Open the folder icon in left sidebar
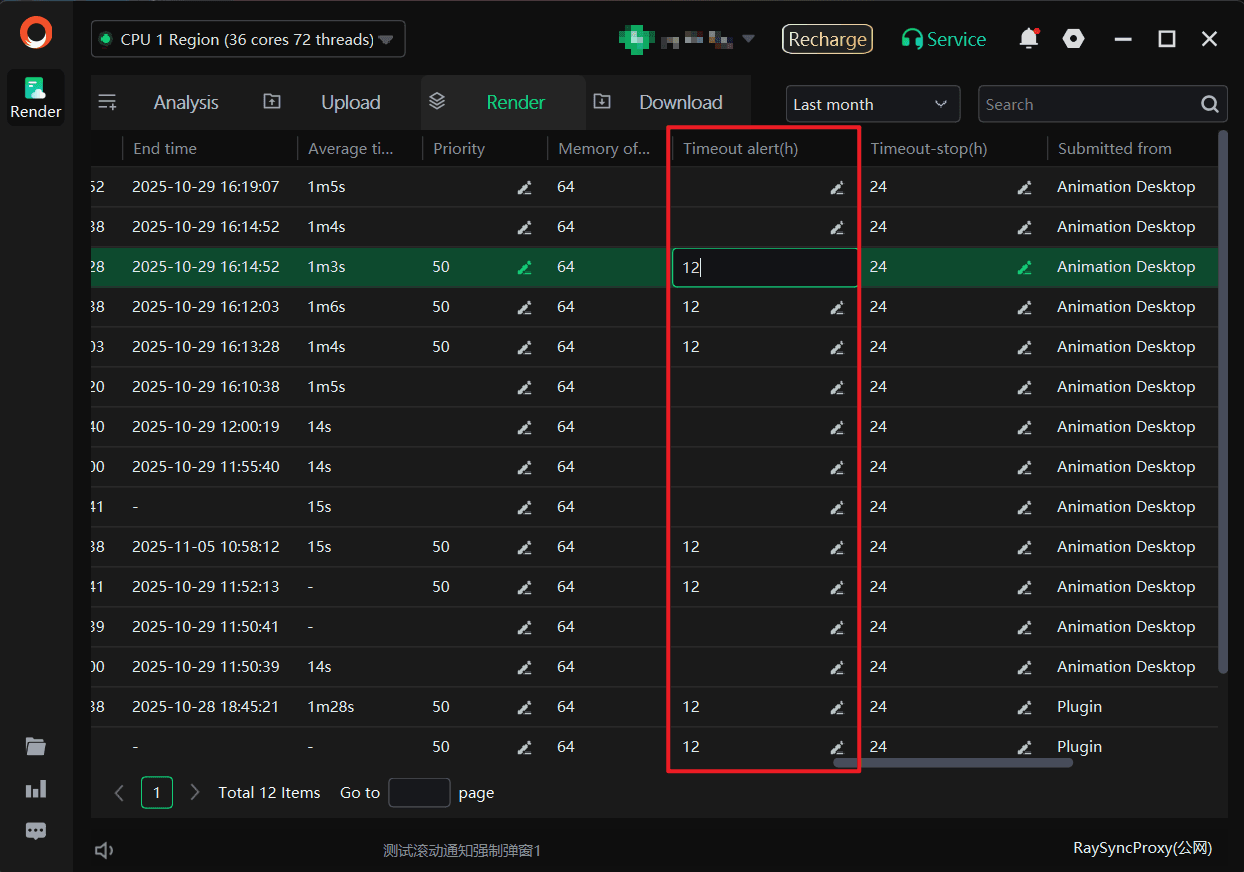Image resolution: width=1244 pixels, height=872 pixels. click(36, 746)
